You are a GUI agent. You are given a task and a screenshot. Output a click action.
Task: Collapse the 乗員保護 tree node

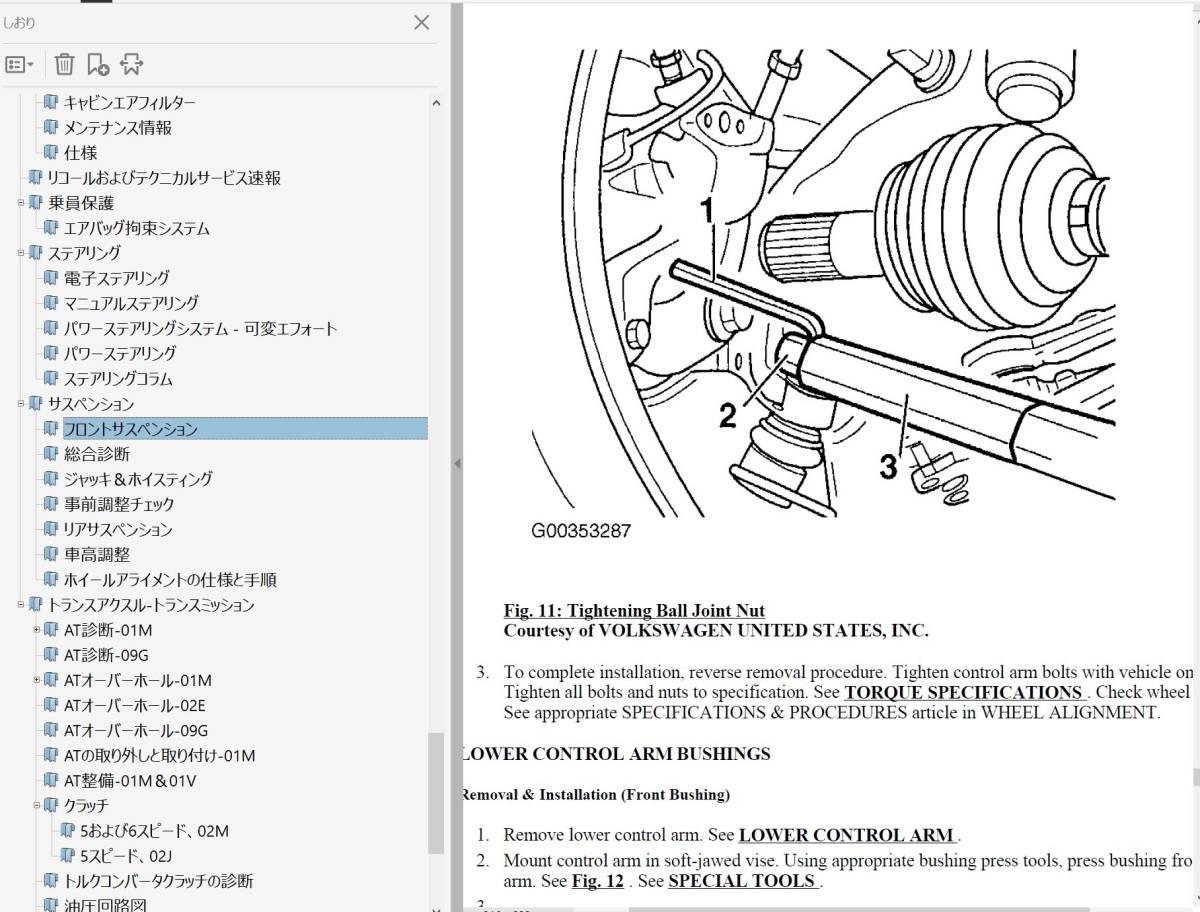pos(20,203)
